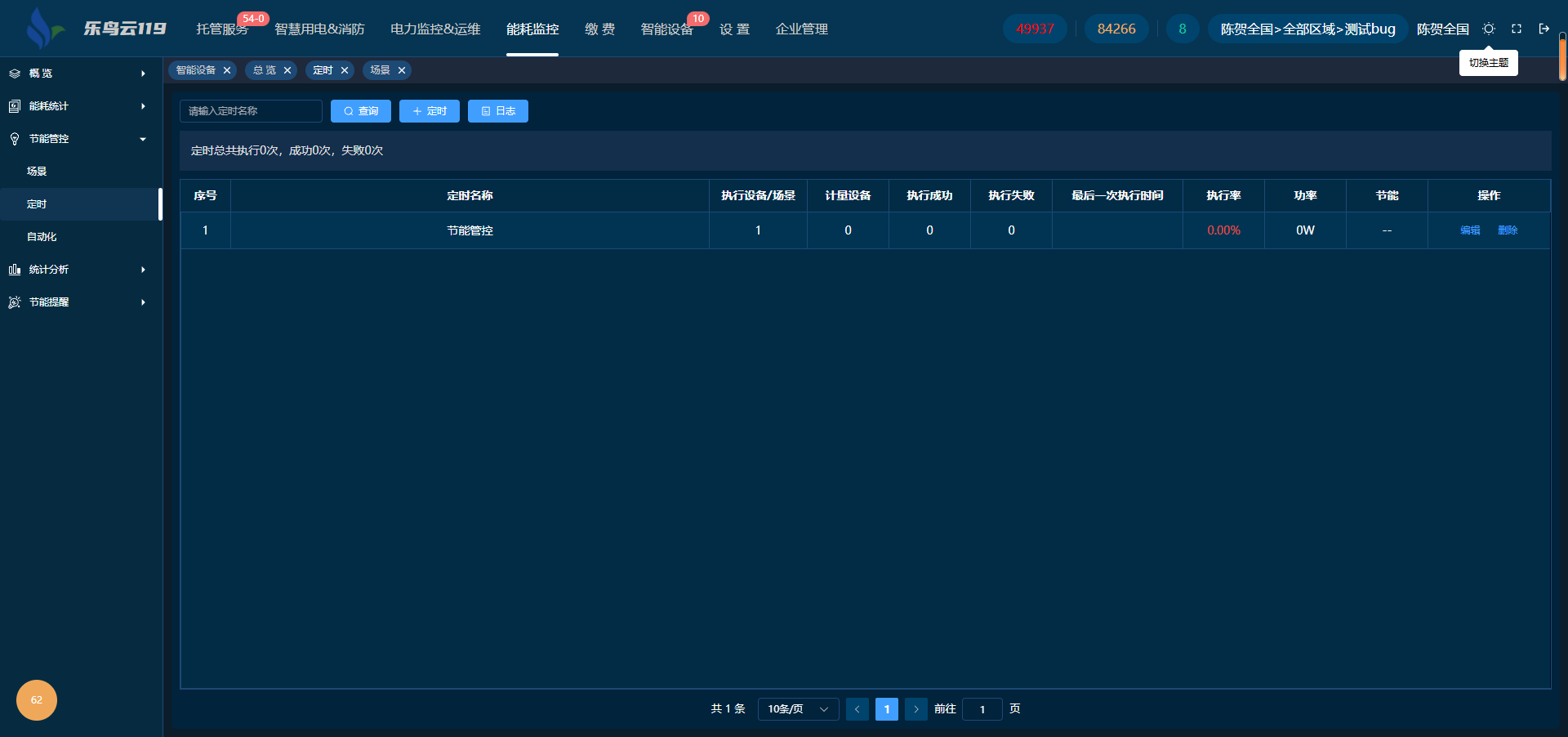Open the 10条/页 page size dropdown

(x=798, y=709)
